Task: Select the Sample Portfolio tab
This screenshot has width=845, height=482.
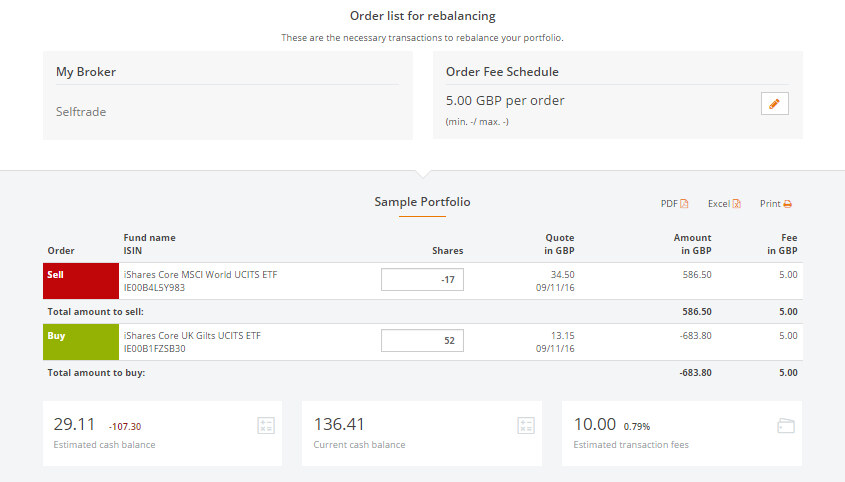Action: pyautogui.click(x=422, y=202)
